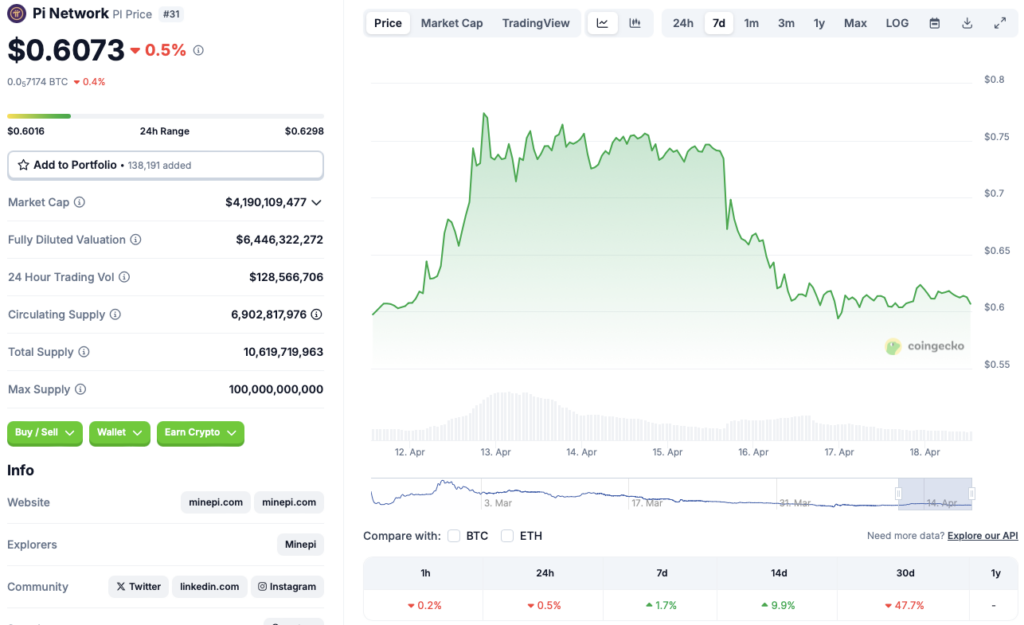Switch to line chart view icon
Viewport: 1024px width, 625px height.
point(602,23)
